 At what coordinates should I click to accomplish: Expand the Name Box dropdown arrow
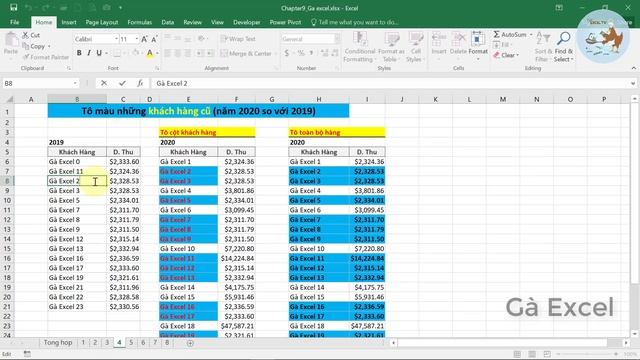[75, 83]
